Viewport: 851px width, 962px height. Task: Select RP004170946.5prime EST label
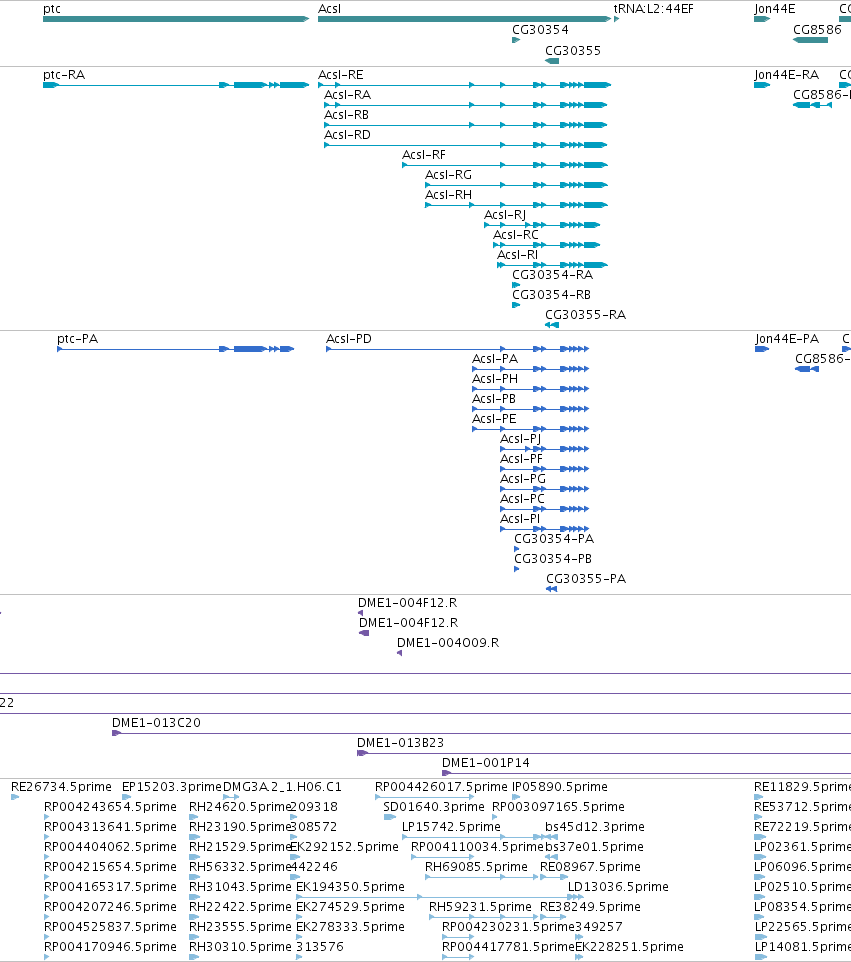[x=110, y=947]
